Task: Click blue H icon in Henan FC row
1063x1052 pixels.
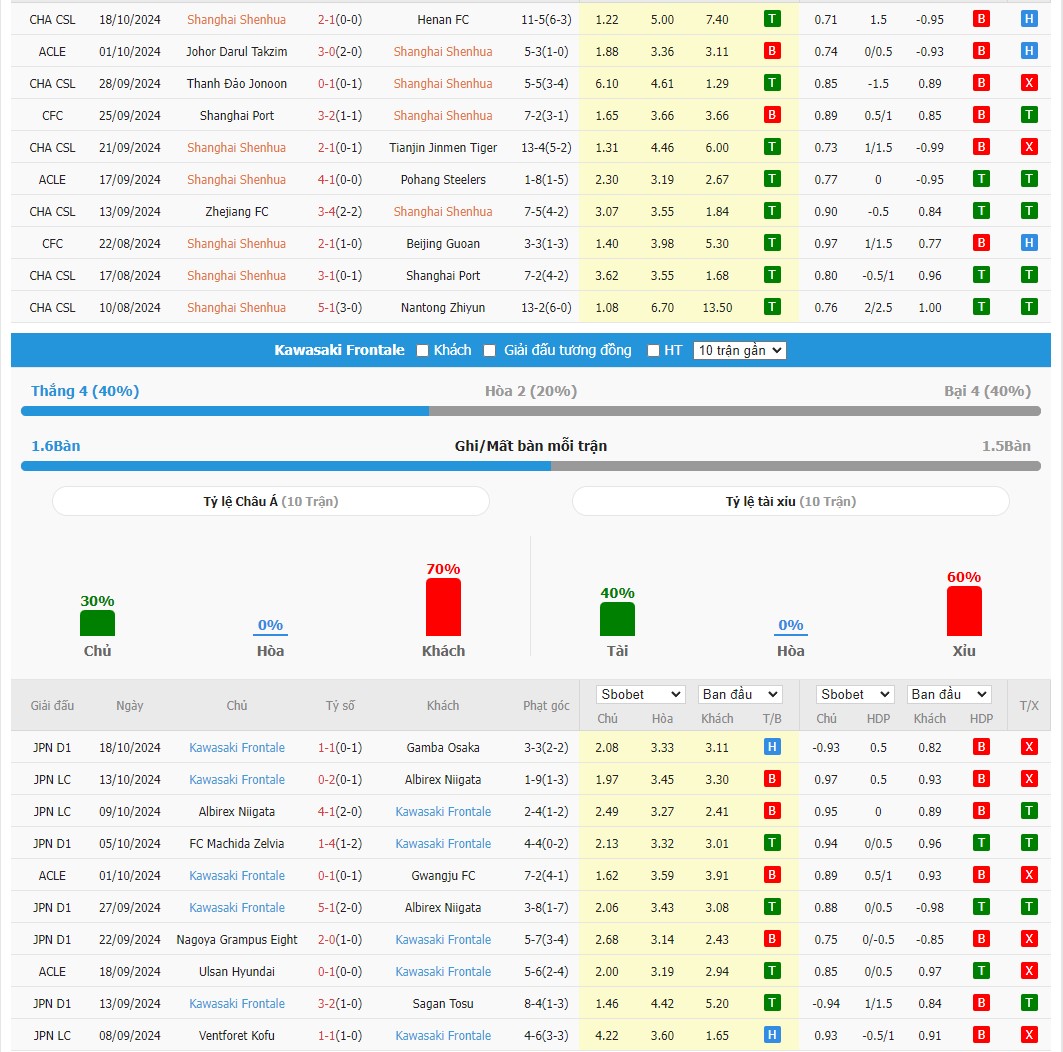Action: 1029,19
